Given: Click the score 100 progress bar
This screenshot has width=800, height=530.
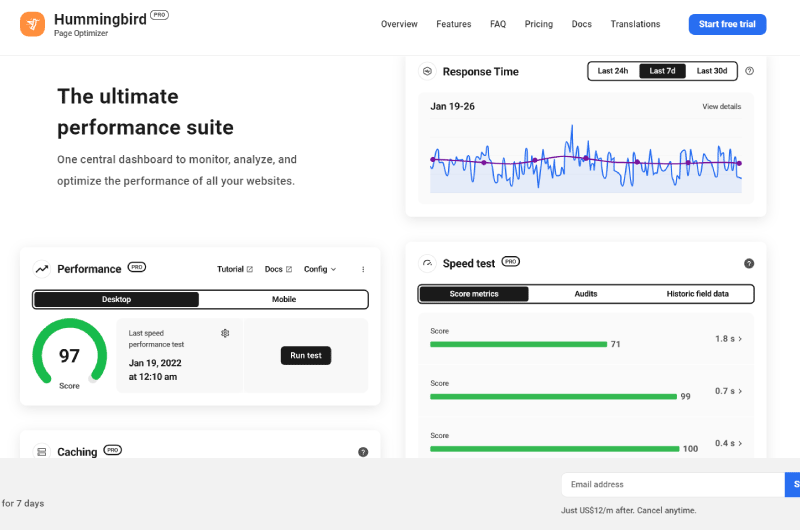Looking at the screenshot, I should [x=555, y=449].
